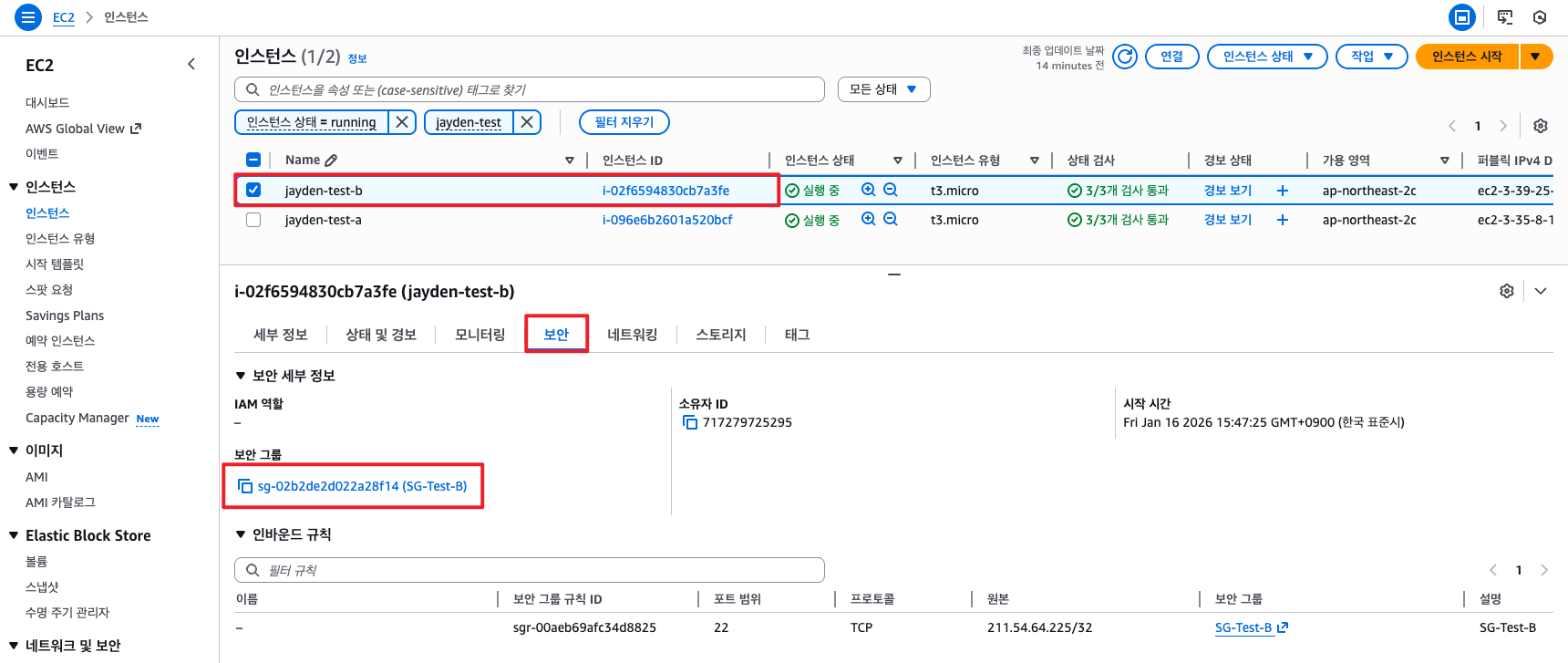The width and height of the screenshot is (1568, 663).
Task: Zoom out on jayden-test-a instance state
Action: coord(891,219)
